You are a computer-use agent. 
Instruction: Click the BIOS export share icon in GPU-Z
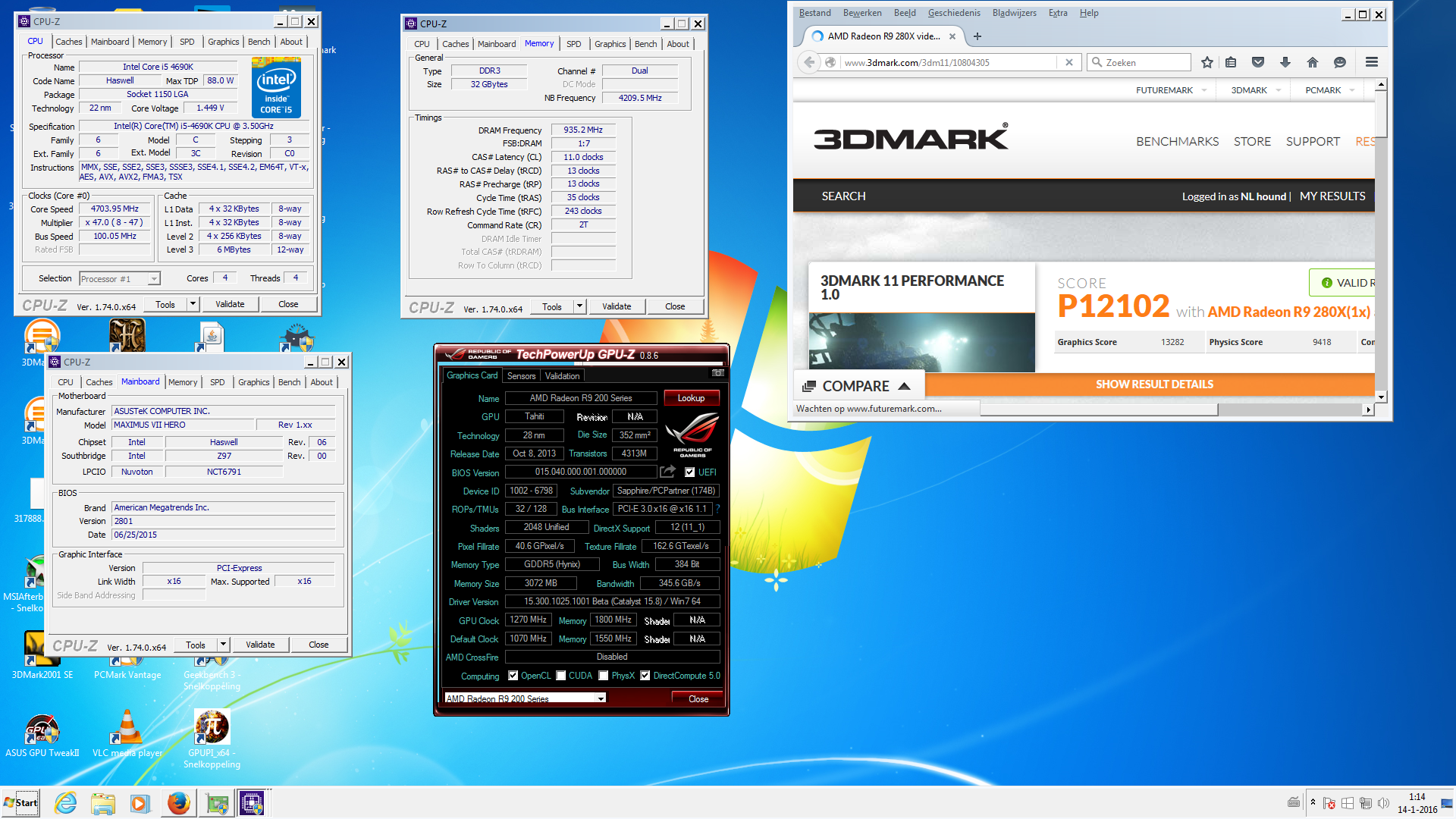pyautogui.click(x=667, y=472)
